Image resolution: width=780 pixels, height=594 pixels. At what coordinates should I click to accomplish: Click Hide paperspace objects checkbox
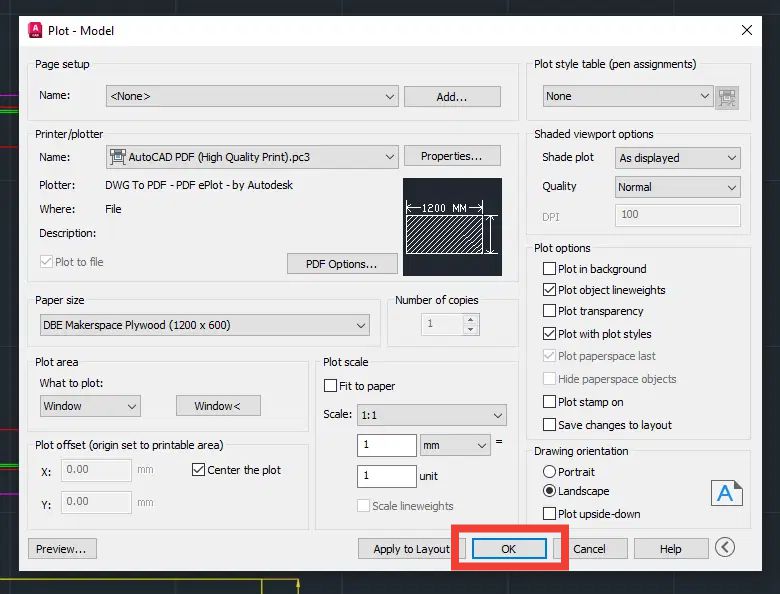pos(549,379)
